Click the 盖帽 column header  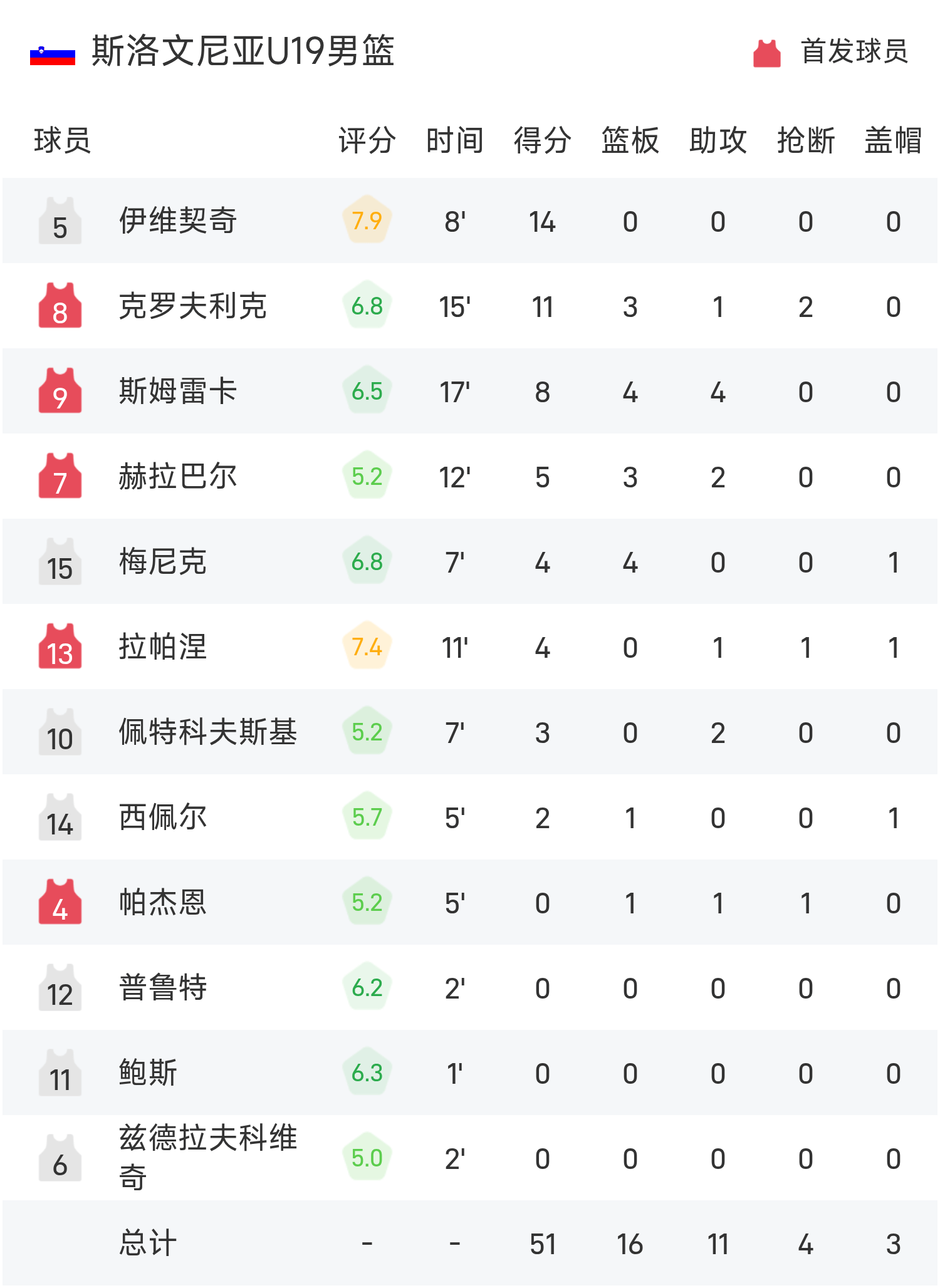tap(892, 141)
